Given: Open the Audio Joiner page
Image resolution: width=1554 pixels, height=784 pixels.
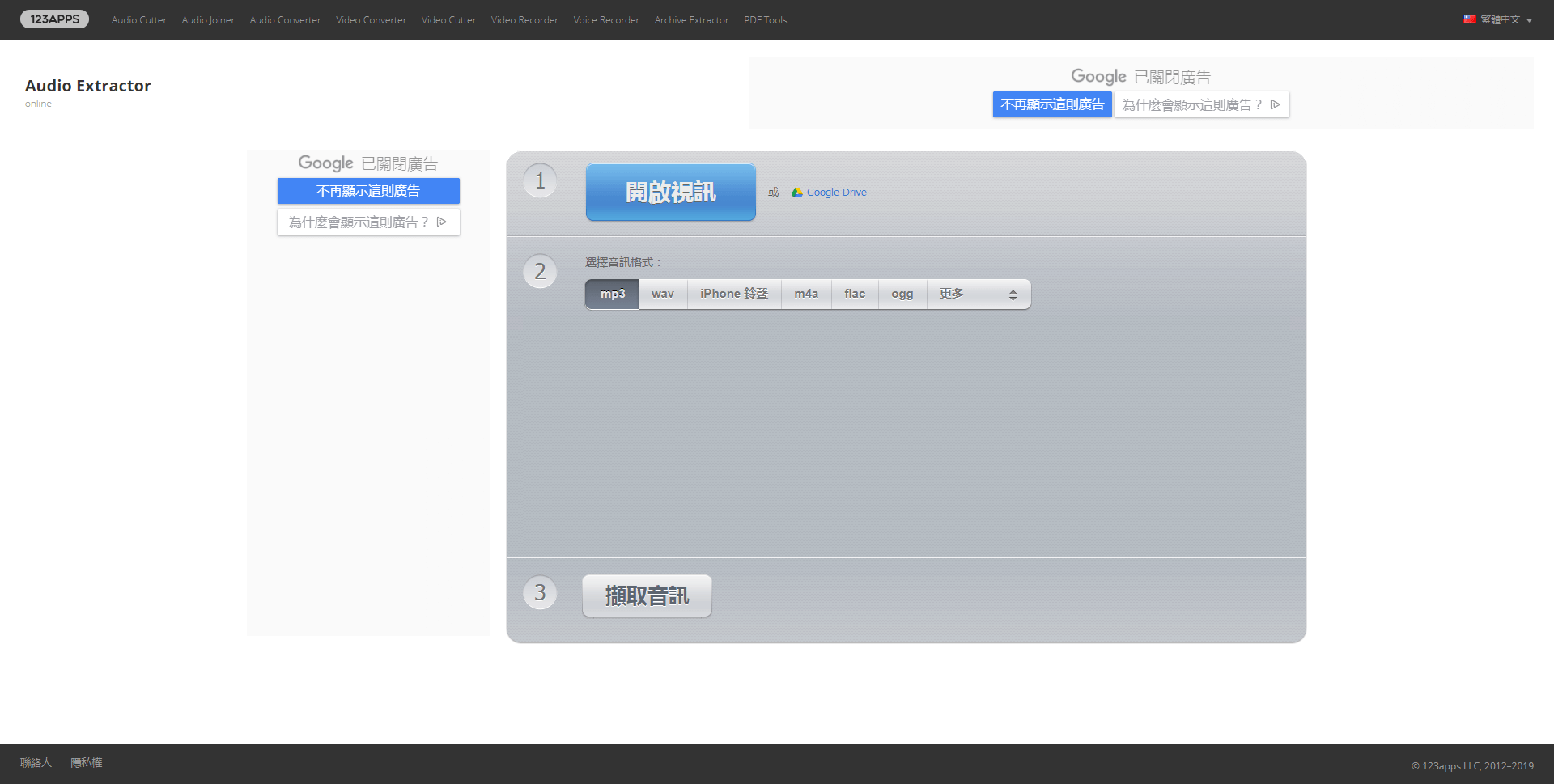Looking at the screenshot, I should click(x=208, y=20).
